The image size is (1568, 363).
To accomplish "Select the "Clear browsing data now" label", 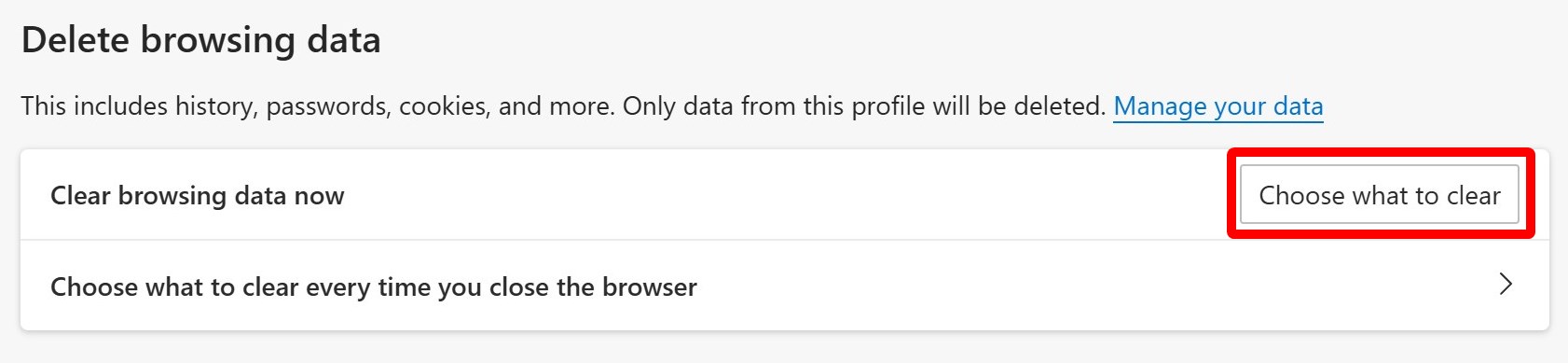I will [198, 196].
